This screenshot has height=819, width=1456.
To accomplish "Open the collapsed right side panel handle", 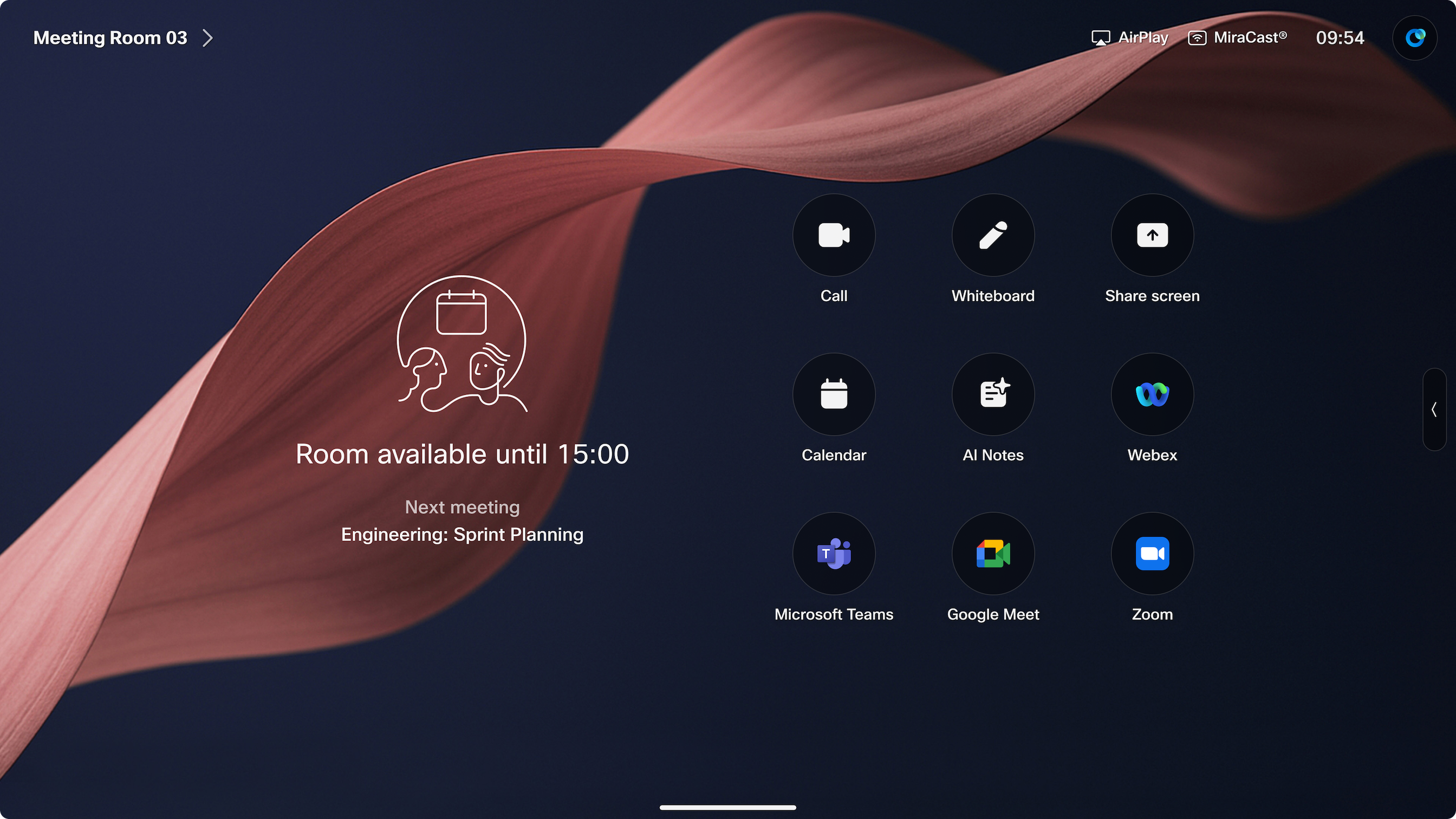I will pos(1434,409).
